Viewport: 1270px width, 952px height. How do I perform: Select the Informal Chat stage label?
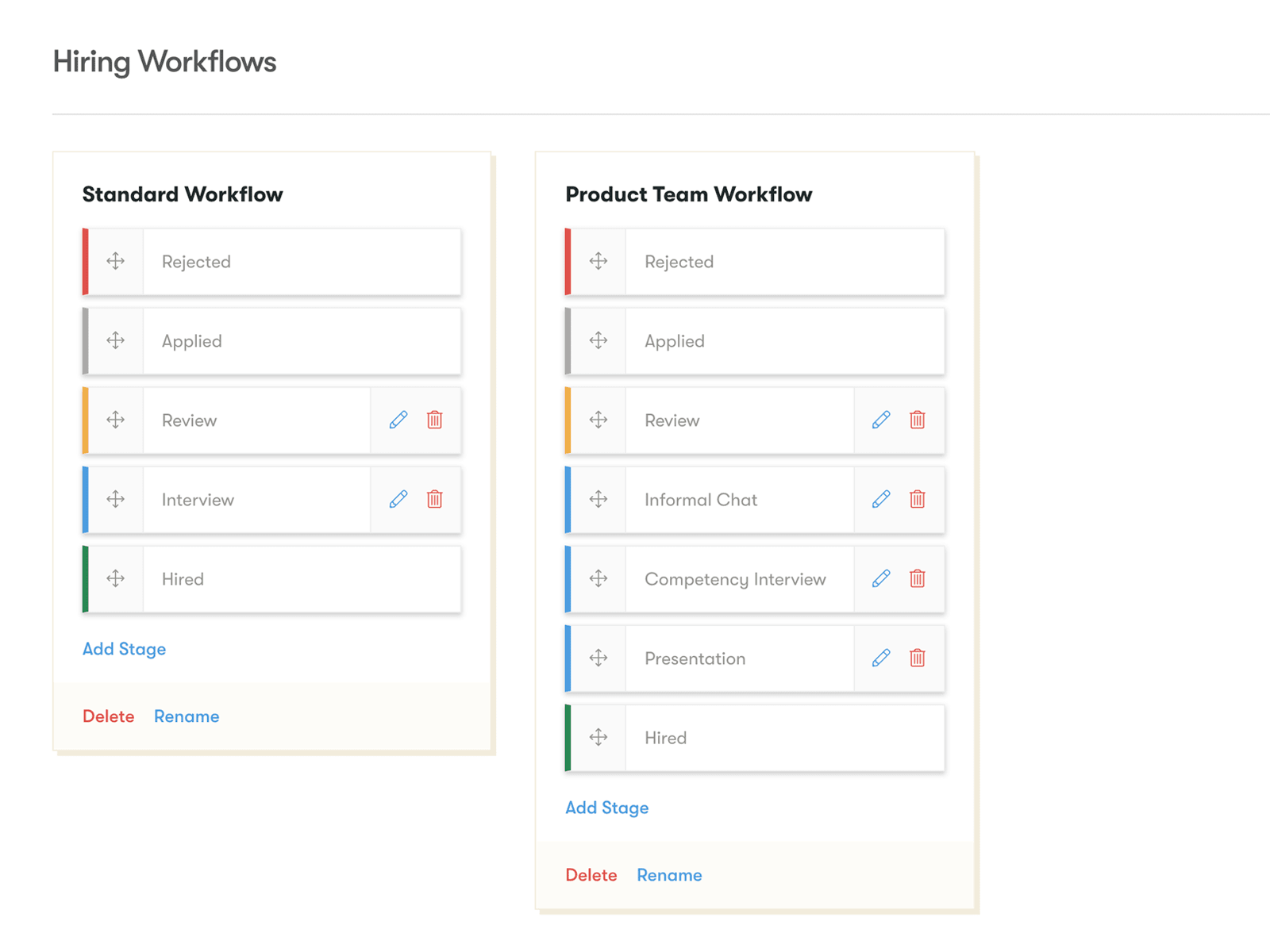pyautogui.click(x=701, y=500)
